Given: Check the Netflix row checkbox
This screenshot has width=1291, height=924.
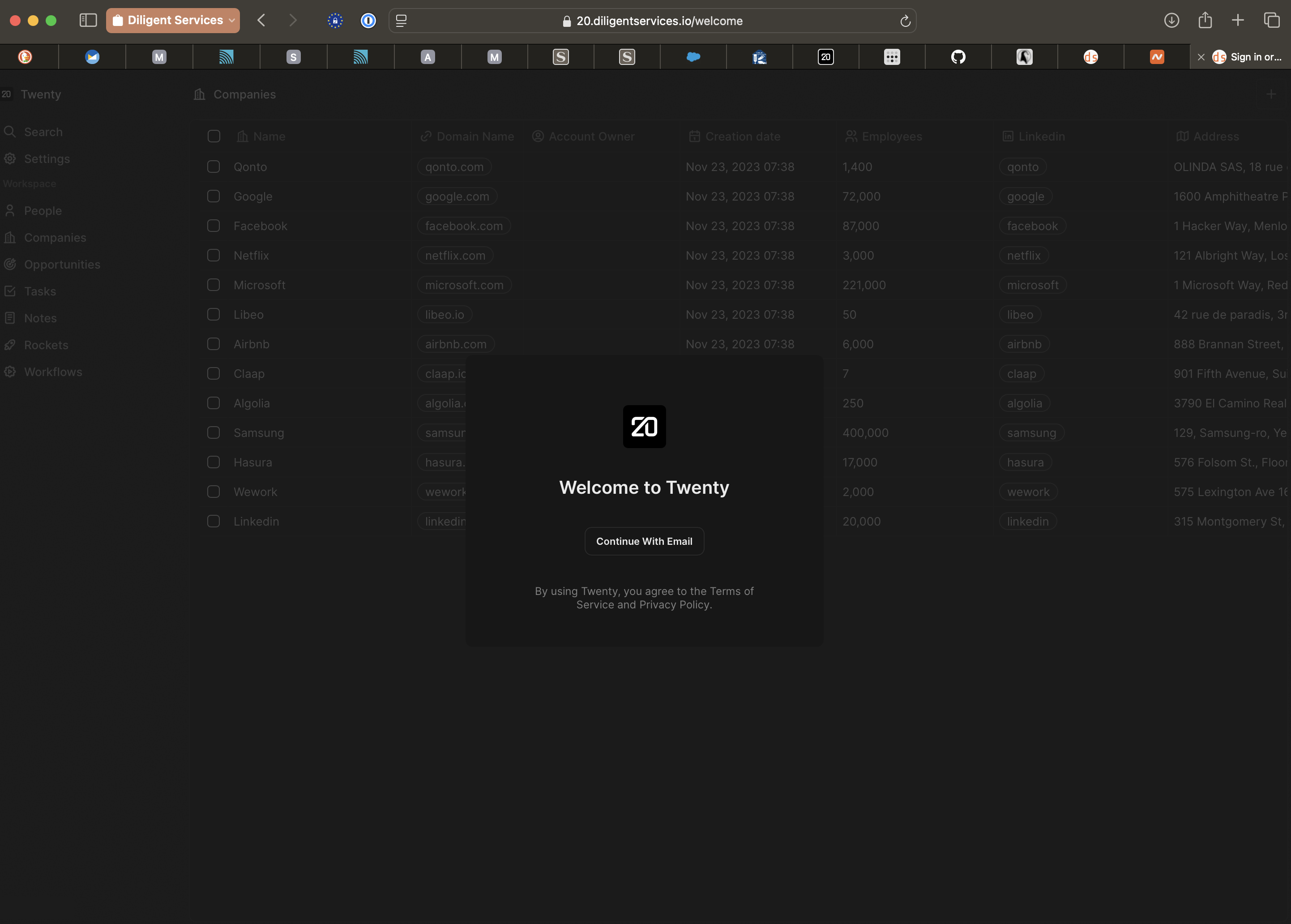Looking at the screenshot, I should click(214, 256).
